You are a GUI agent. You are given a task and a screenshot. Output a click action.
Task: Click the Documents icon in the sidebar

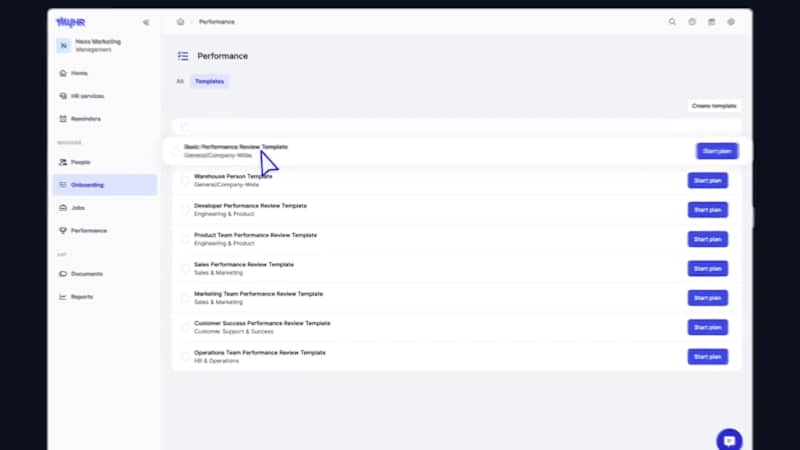[x=63, y=274]
